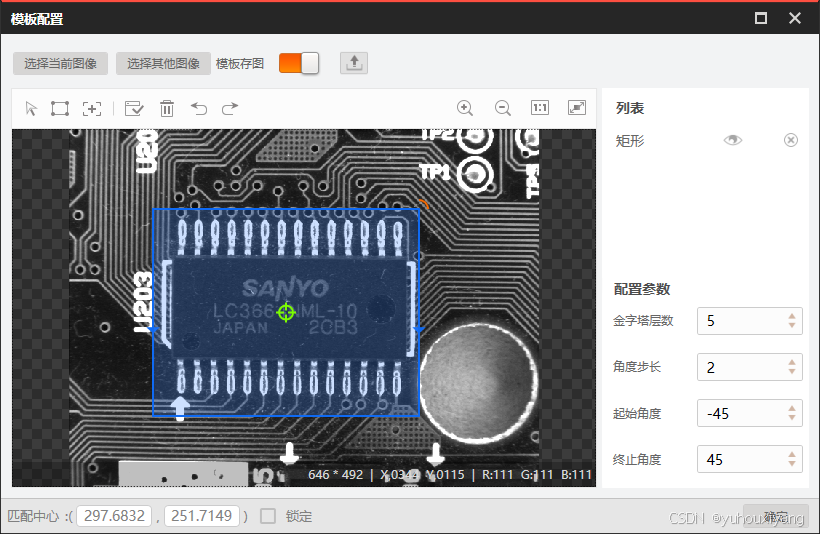Remove the 矩形 item from list
Image resolution: width=820 pixels, height=534 pixels.
point(791,140)
